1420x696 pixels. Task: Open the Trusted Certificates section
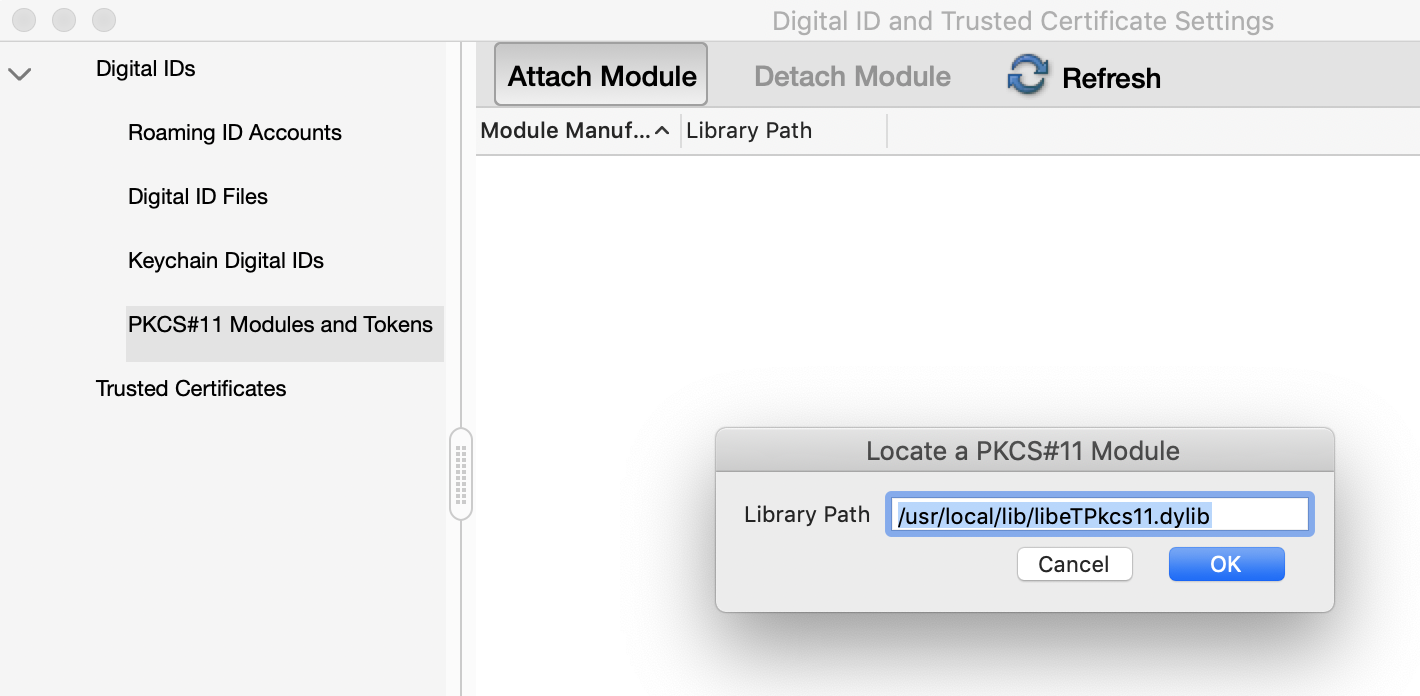pyautogui.click(x=191, y=388)
